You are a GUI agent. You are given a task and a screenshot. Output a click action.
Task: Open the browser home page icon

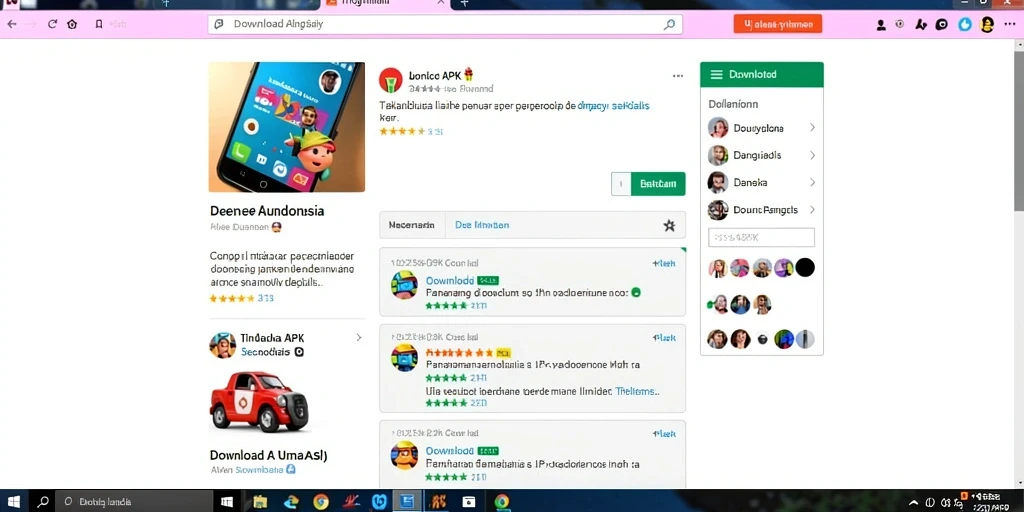pos(72,24)
